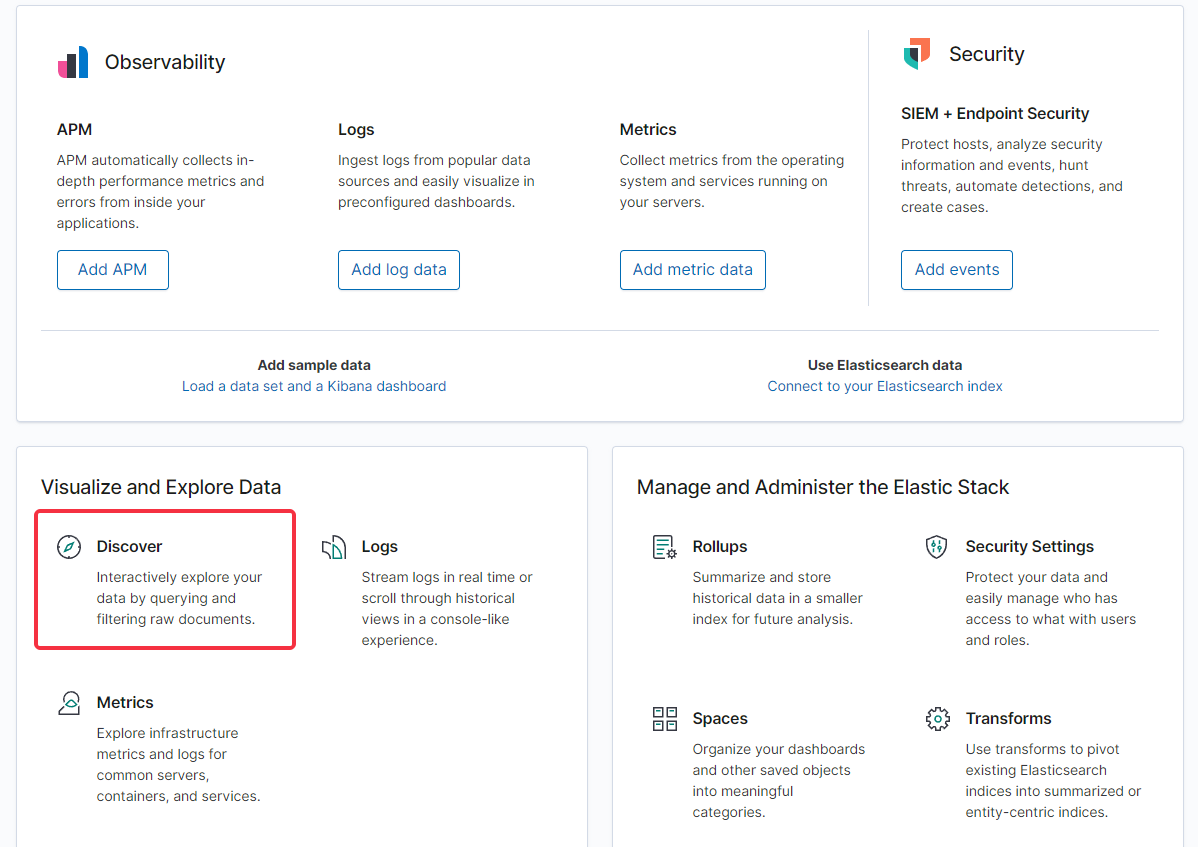Click the Observability logo icon
This screenshot has height=847, width=1198.
[x=73, y=62]
